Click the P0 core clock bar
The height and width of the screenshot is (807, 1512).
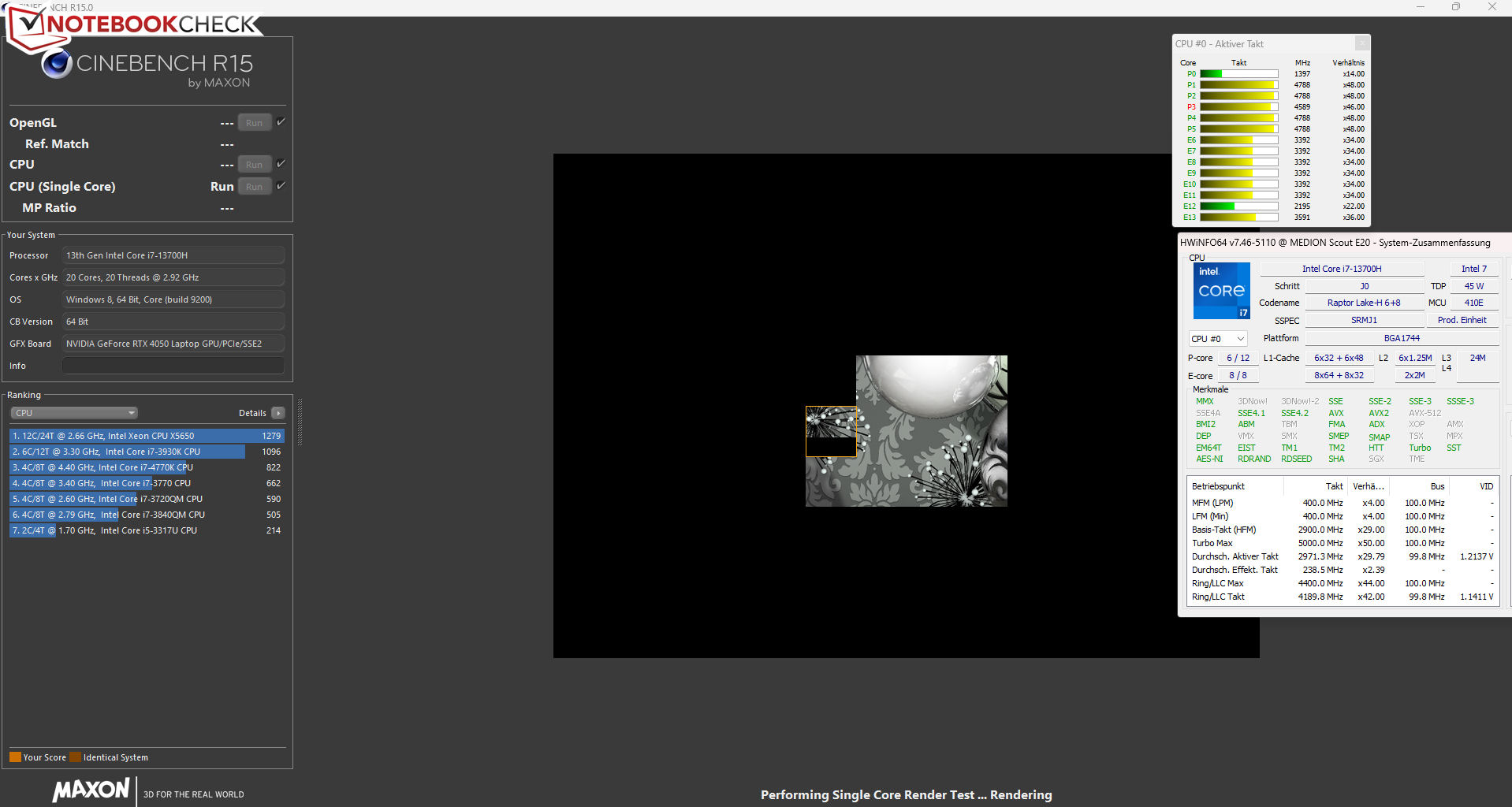(x=1238, y=74)
